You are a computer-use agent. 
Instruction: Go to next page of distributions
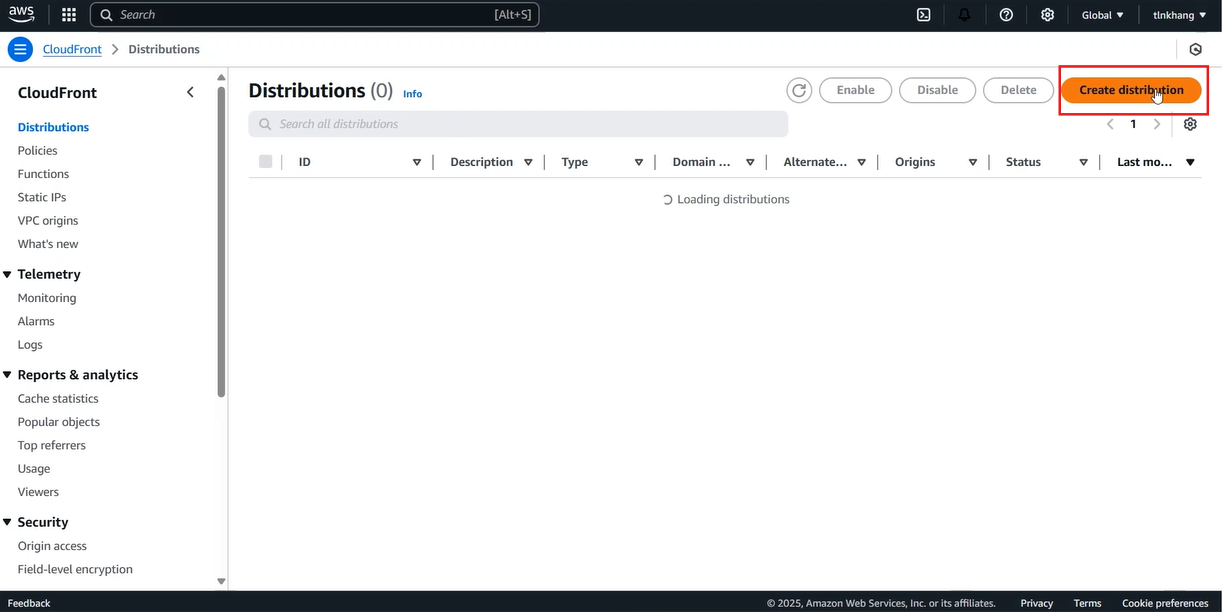1157,124
